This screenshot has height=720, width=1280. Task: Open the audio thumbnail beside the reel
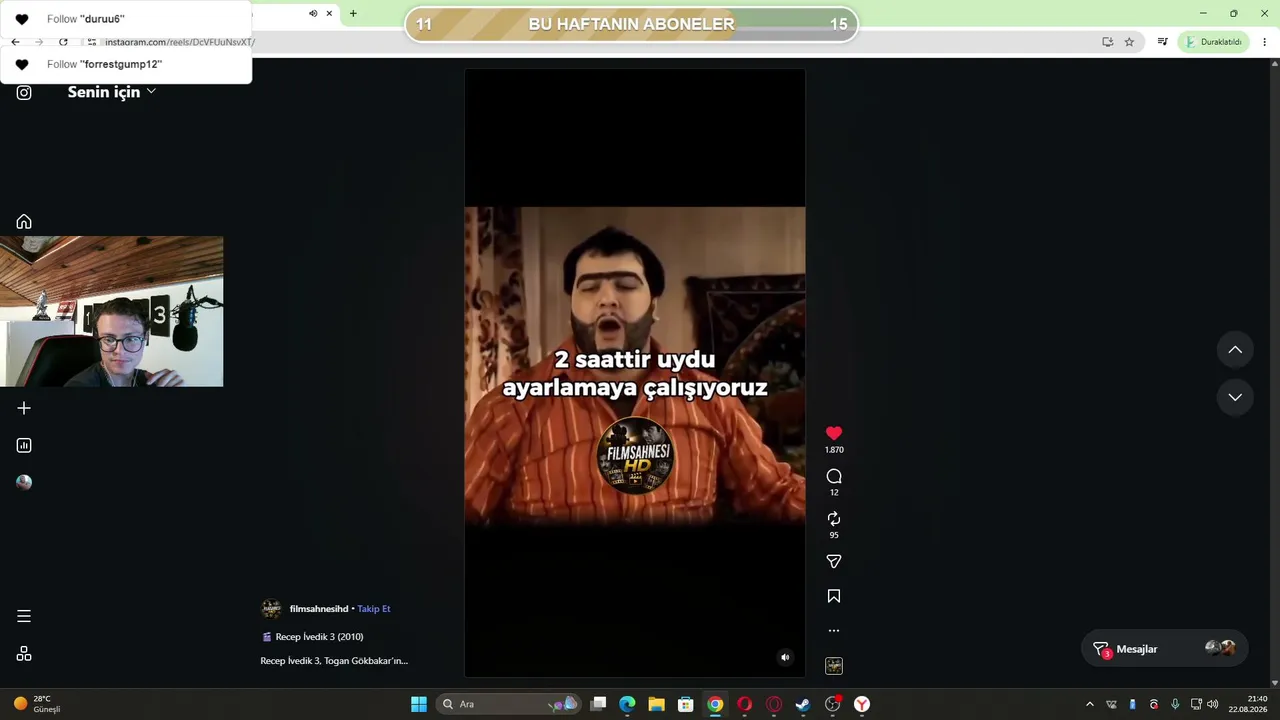click(834, 666)
